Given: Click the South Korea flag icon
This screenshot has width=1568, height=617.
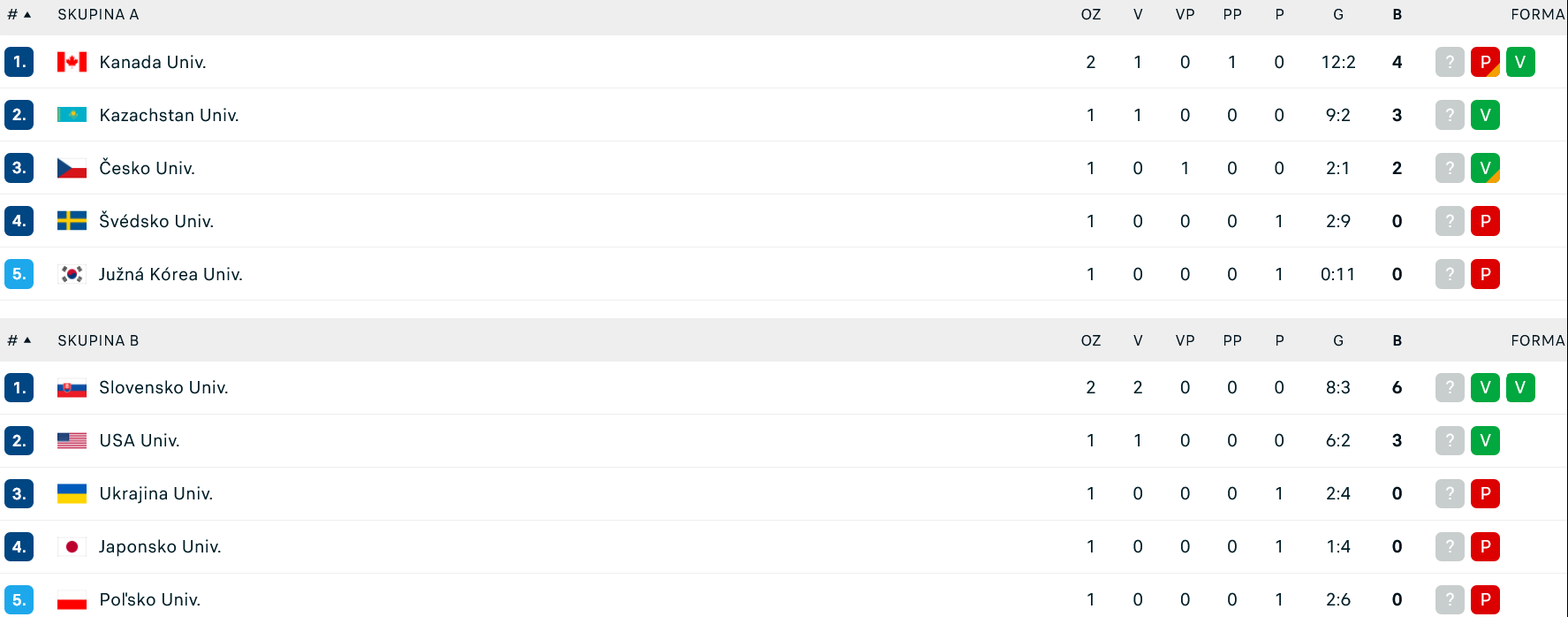Looking at the screenshot, I should (72, 274).
